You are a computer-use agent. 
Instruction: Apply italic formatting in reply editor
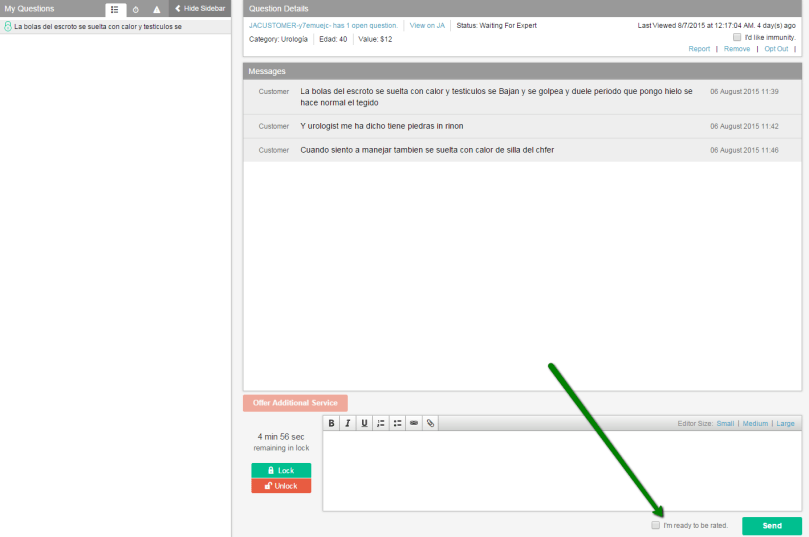click(x=348, y=423)
